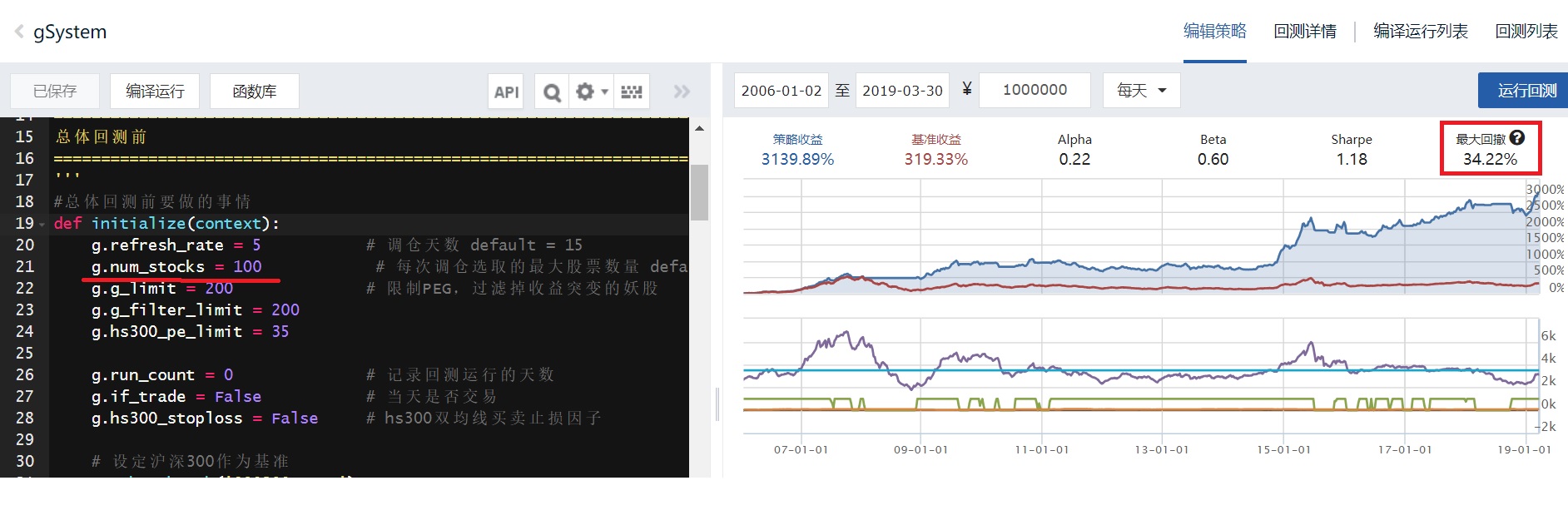Click the search magnifier icon in editor toolbar

552,92
